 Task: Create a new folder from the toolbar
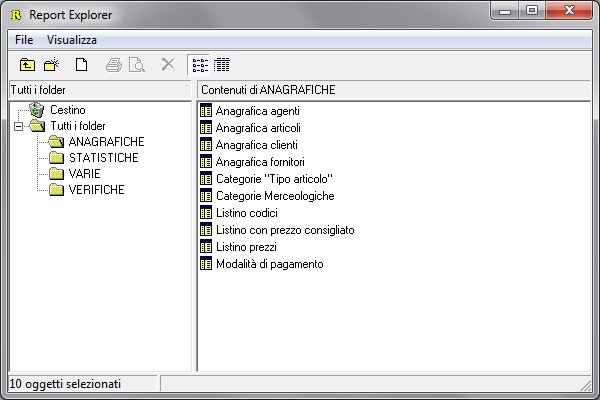pos(51,65)
